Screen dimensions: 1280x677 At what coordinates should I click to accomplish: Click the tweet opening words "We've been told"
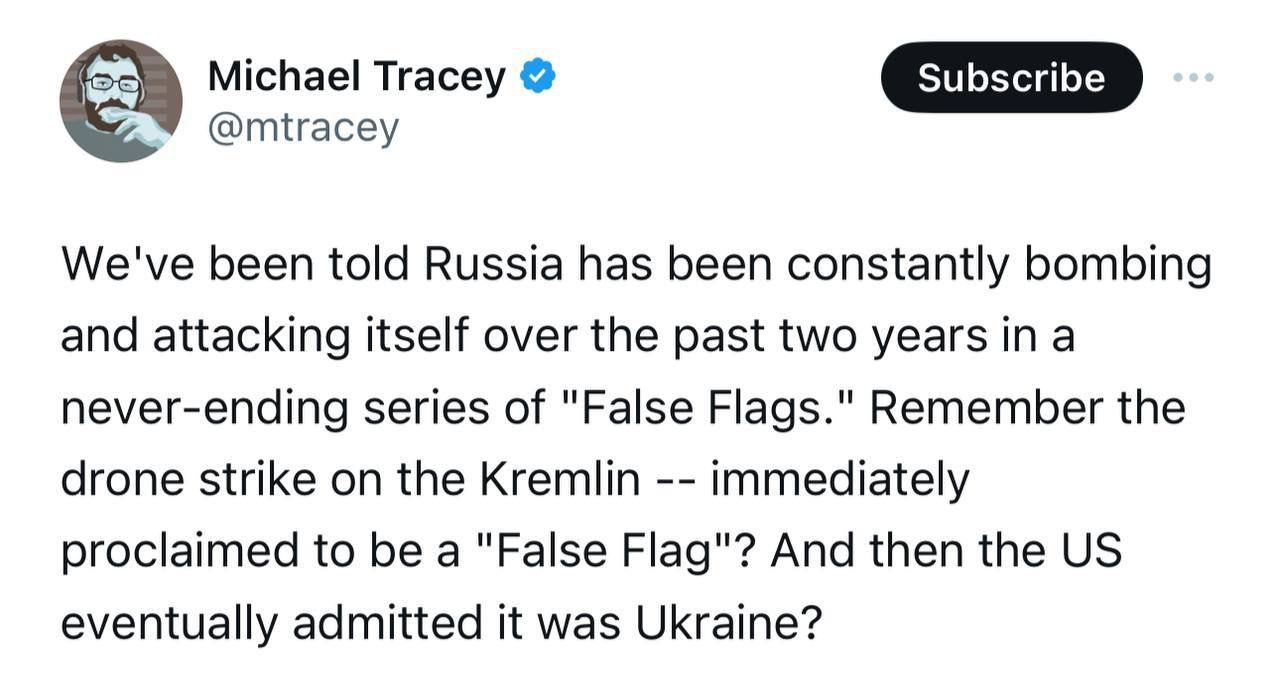235,265
